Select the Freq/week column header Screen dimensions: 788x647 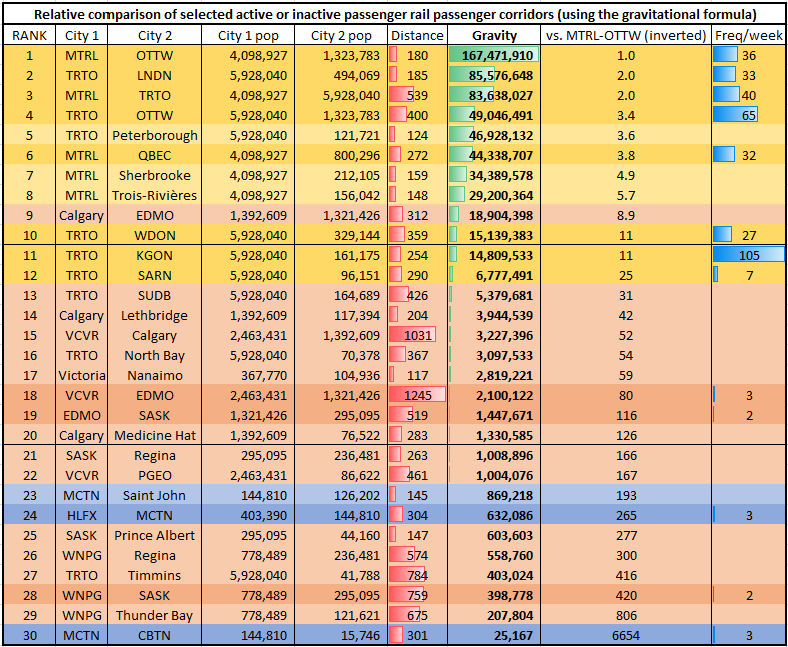[749, 35]
